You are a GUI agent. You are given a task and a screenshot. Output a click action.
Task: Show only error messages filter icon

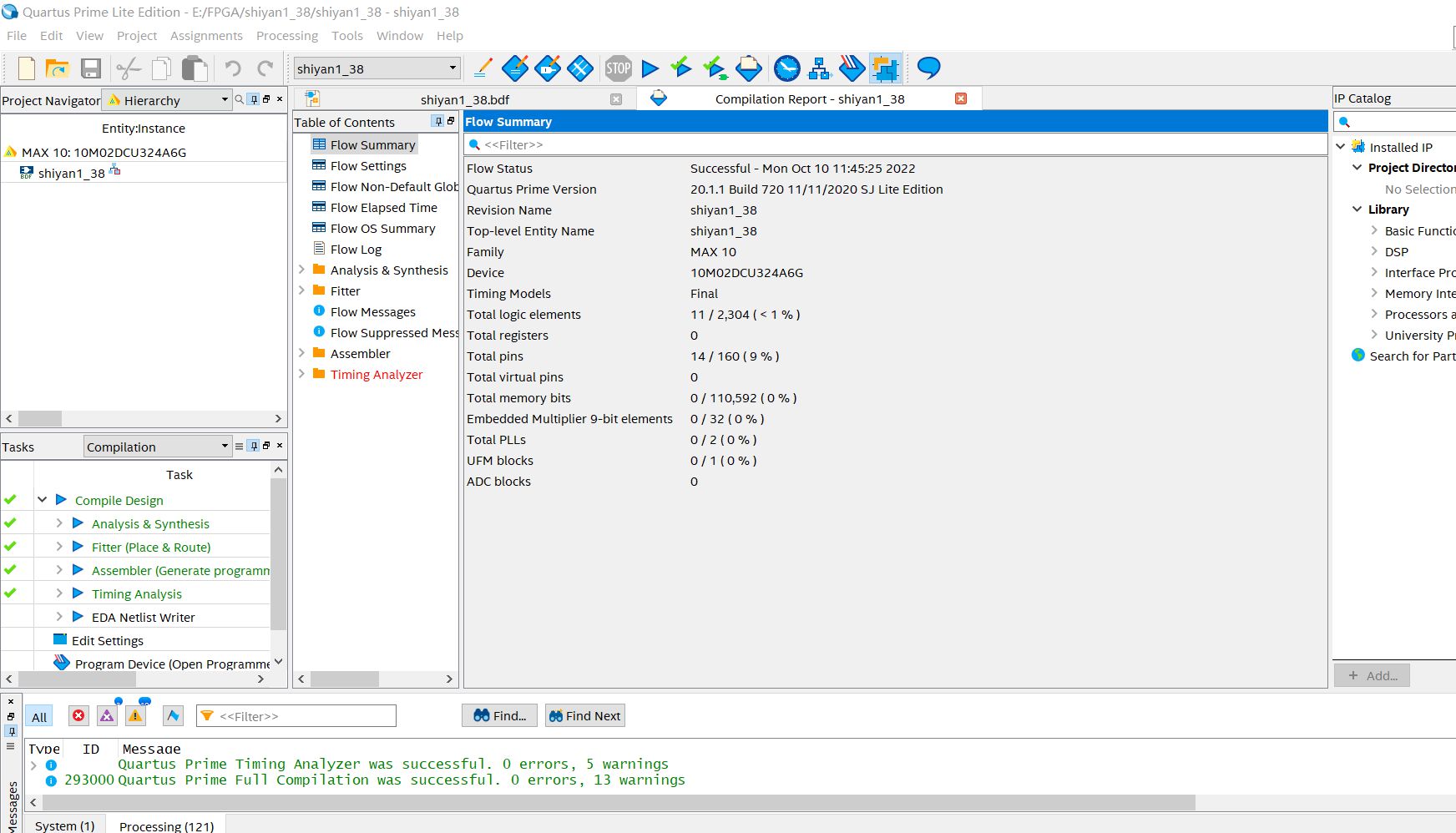pyautogui.click(x=78, y=716)
